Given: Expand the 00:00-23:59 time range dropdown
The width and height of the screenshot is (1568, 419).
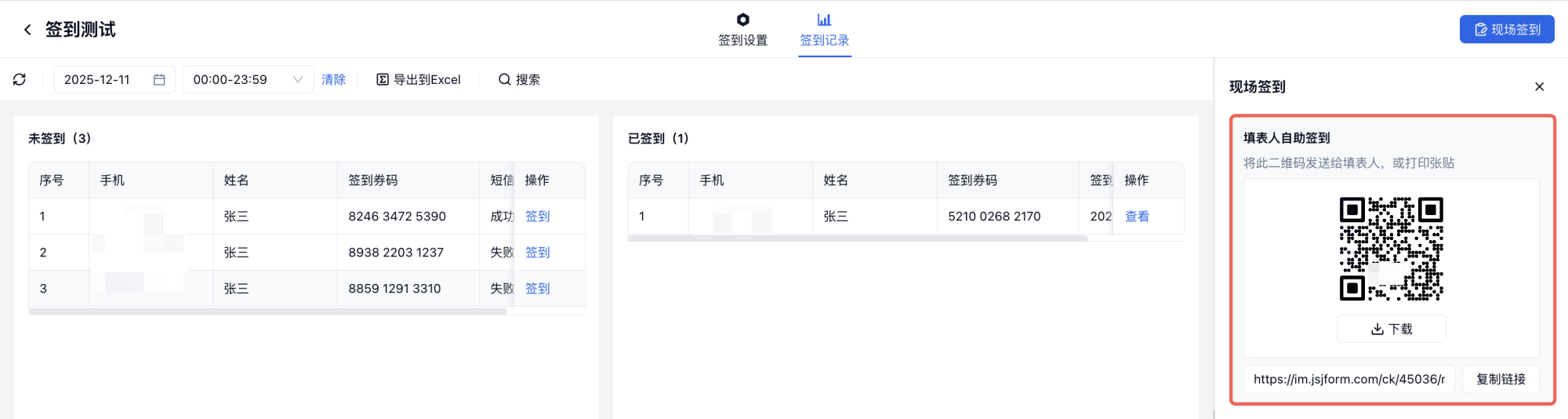Looking at the screenshot, I should (x=297, y=79).
